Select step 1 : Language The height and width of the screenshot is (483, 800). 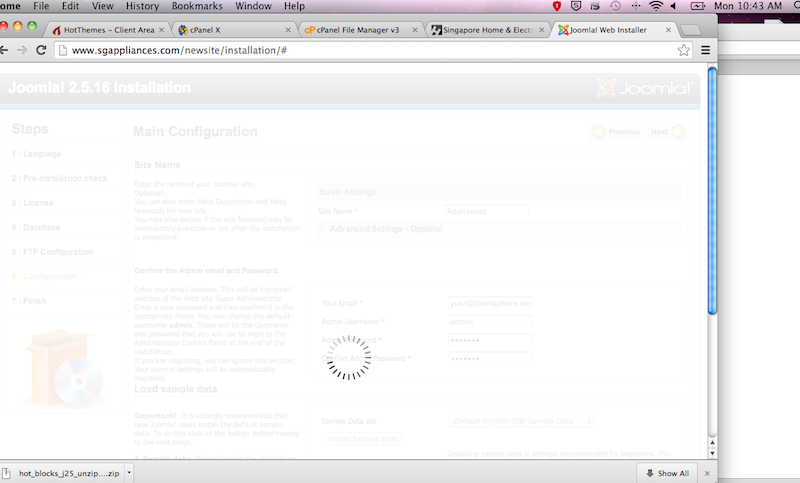click(36, 154)
